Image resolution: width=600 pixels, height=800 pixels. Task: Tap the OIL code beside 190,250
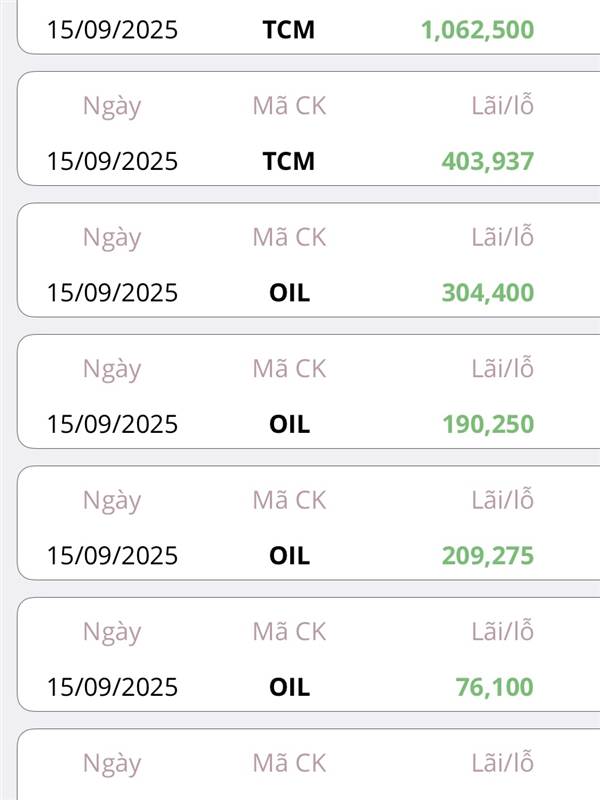289,424
